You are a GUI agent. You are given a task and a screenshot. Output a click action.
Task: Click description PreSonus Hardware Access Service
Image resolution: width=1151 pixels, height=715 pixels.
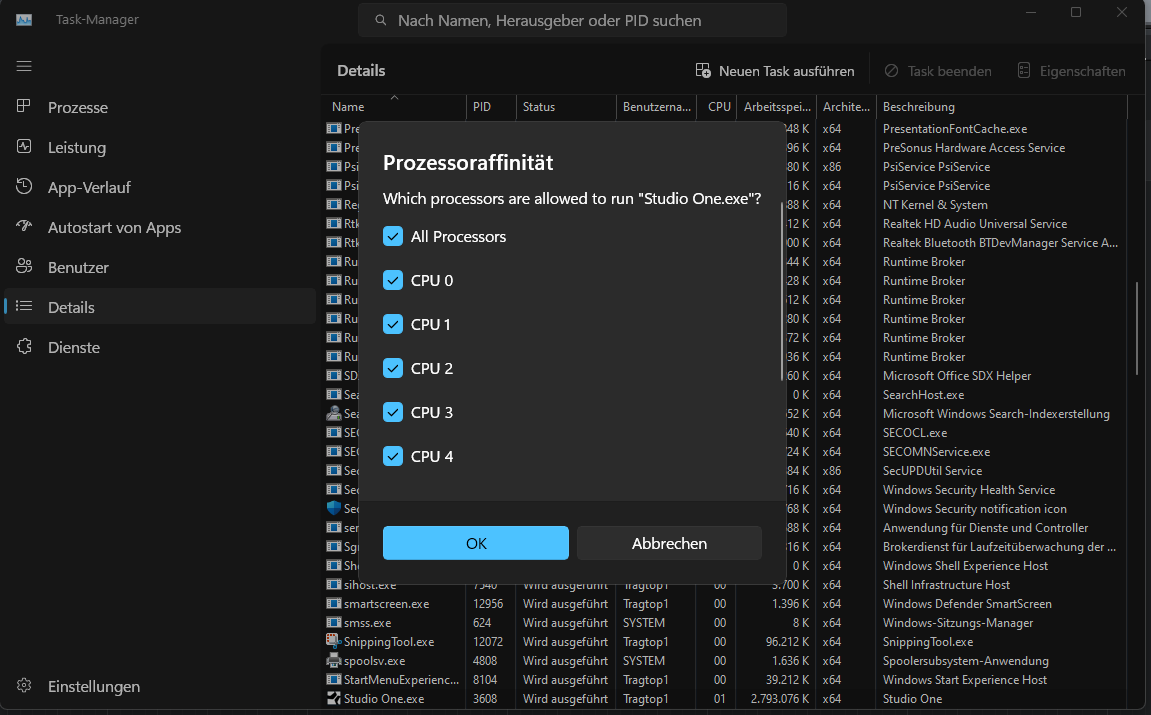973,148
